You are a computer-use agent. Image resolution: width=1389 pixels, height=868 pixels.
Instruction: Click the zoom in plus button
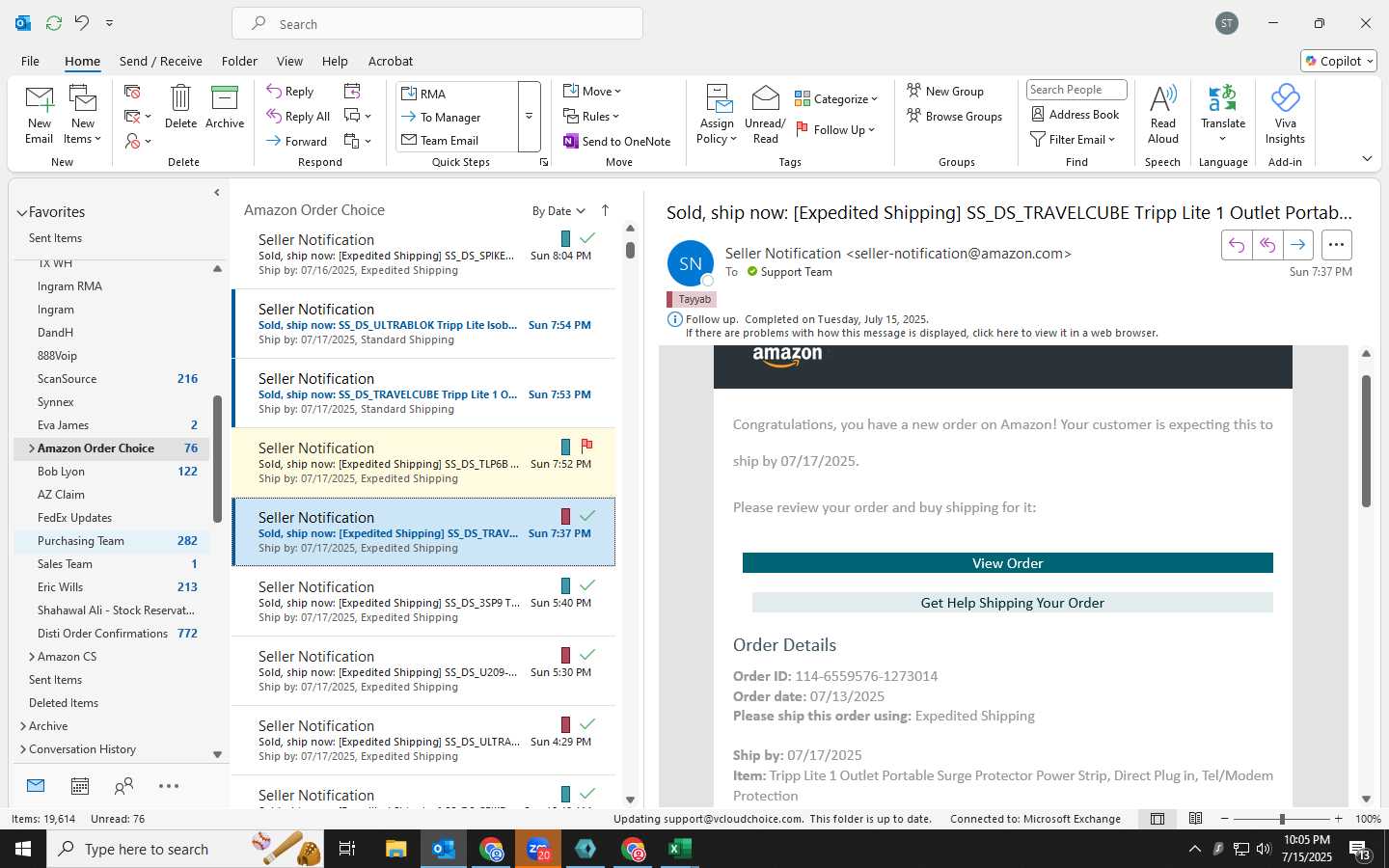click(1338, 819)
